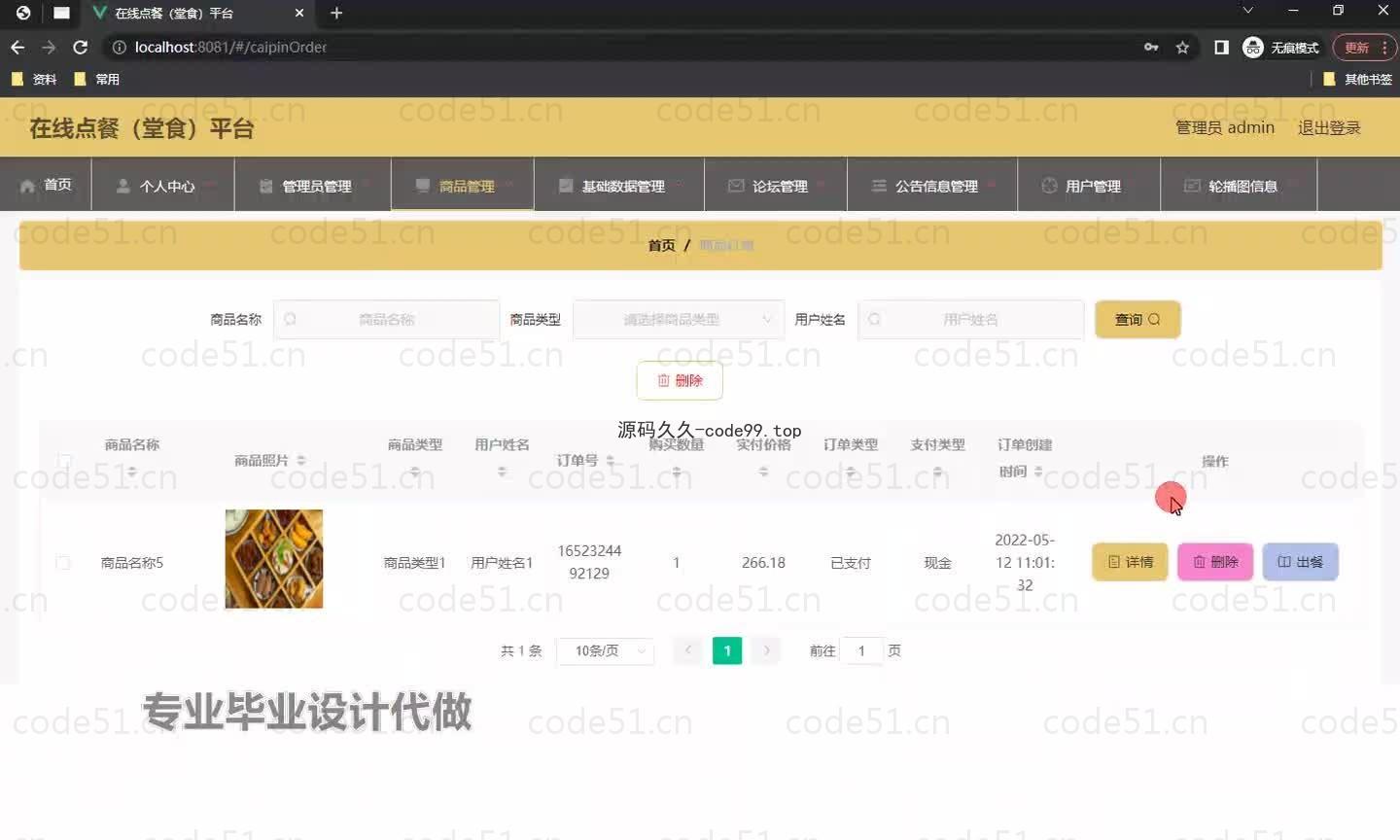Viewport: 1400px width, 840px height.
Task: Tick the select-all checkbox in table header
Action: click(64, 460)
